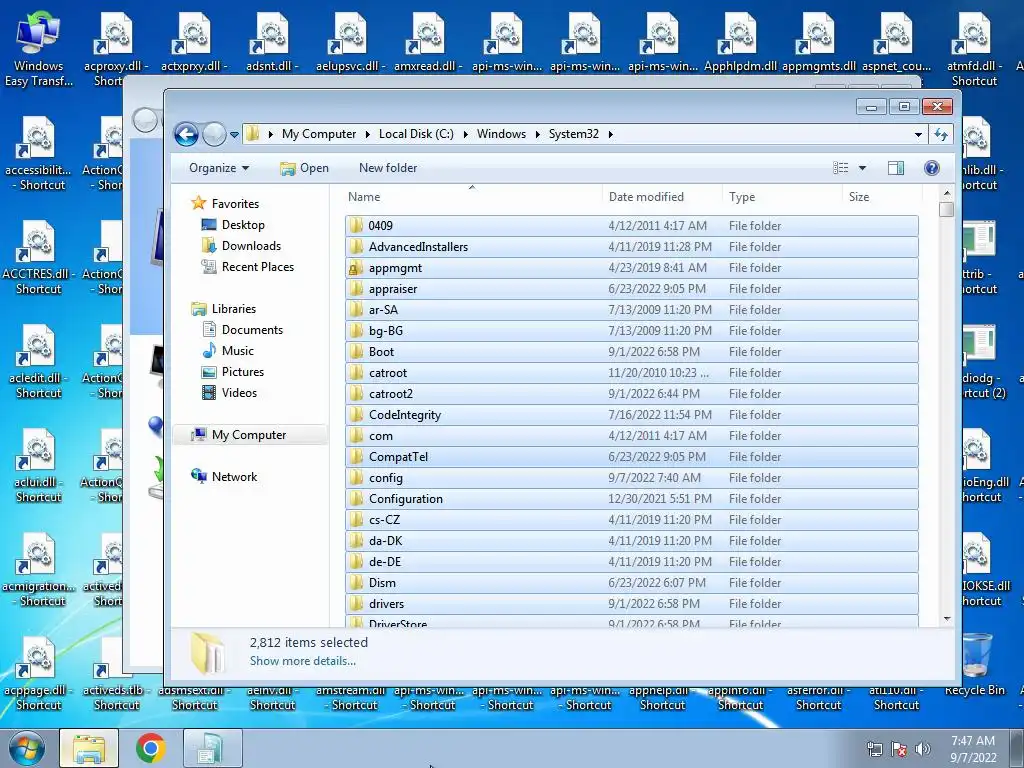The image size is (1024, 768).
Task: Create a New folder
Action: tap(388, 168)
